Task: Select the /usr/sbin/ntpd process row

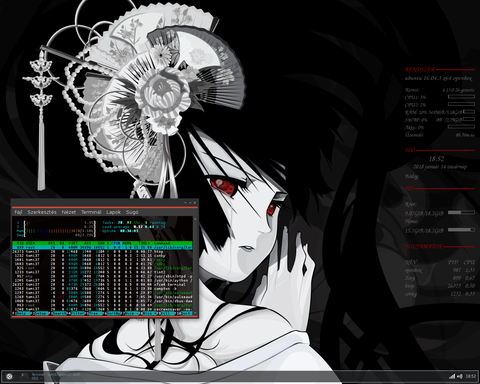Action: coord(102,276)
